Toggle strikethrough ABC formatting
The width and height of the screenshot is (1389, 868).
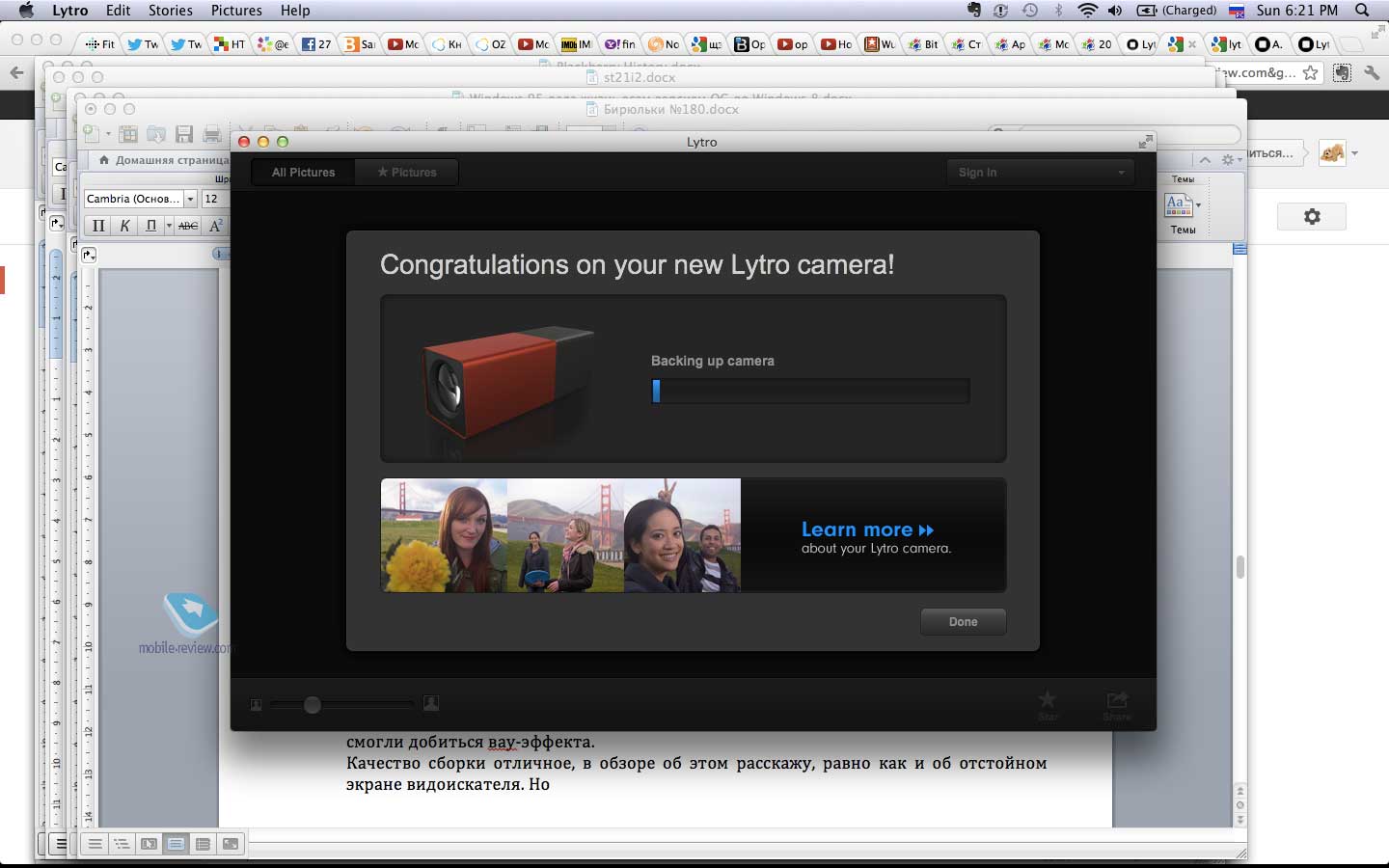(x=188, y=226)
